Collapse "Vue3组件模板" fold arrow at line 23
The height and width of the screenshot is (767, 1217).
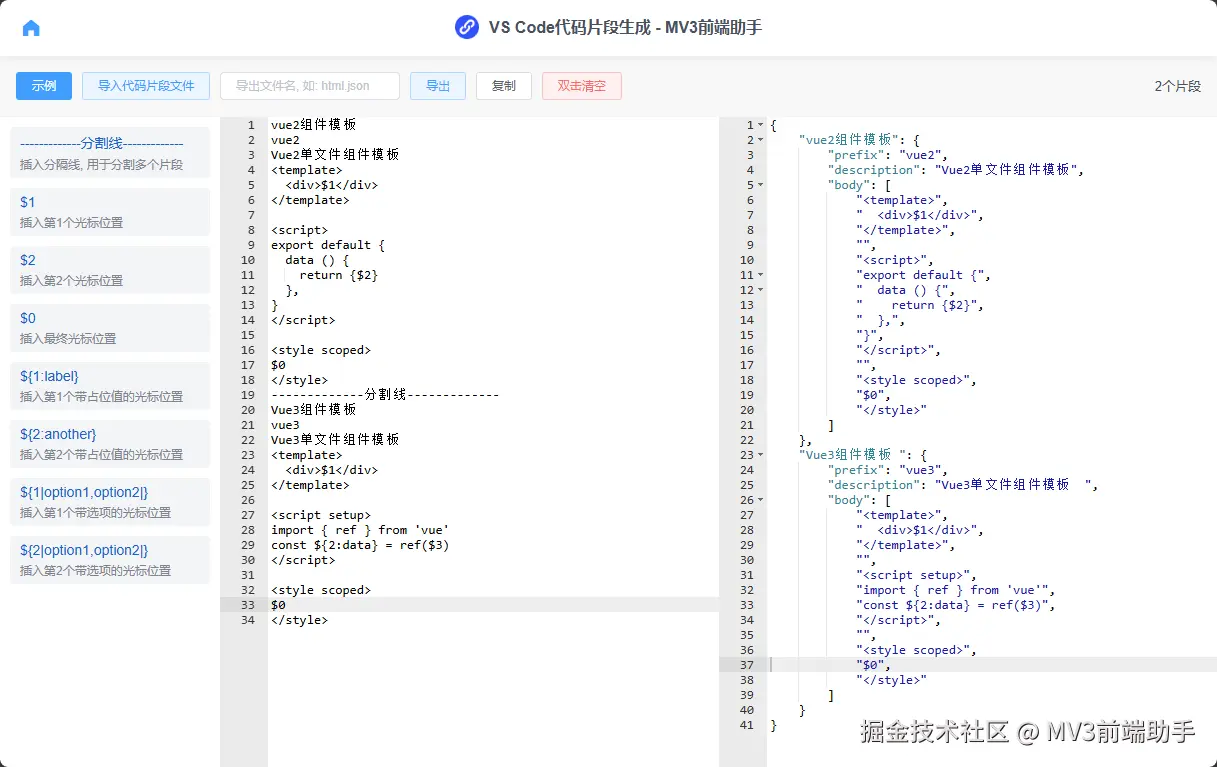(760, 455)
